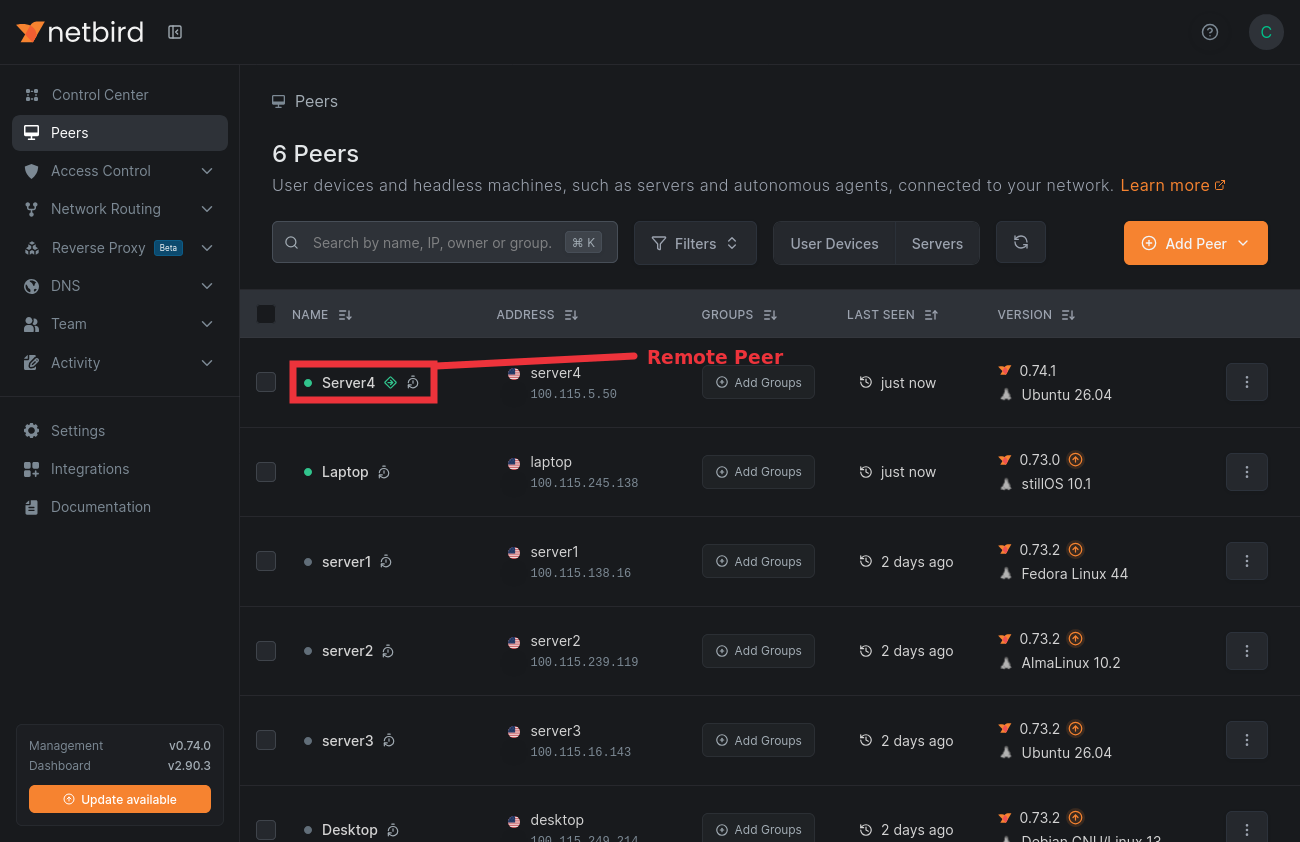Click the session expiration icon beside server3

(x=389, y=740)
